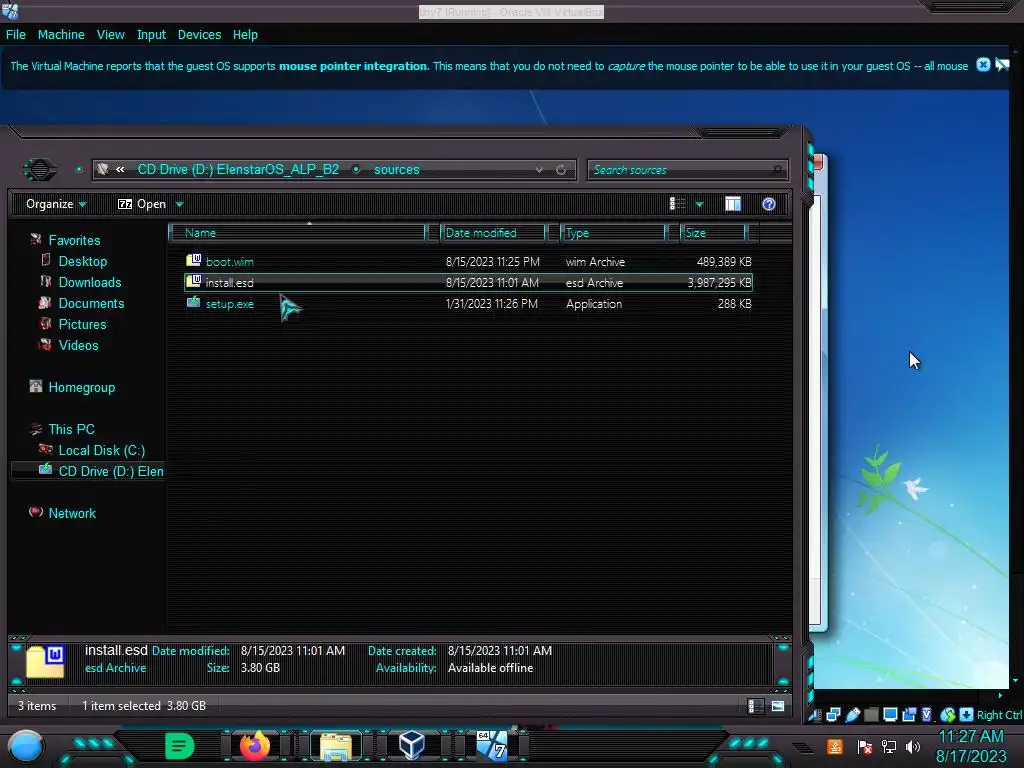
Task: Click the VirtualBox USB status icon
Action: (x=853, y=715)
